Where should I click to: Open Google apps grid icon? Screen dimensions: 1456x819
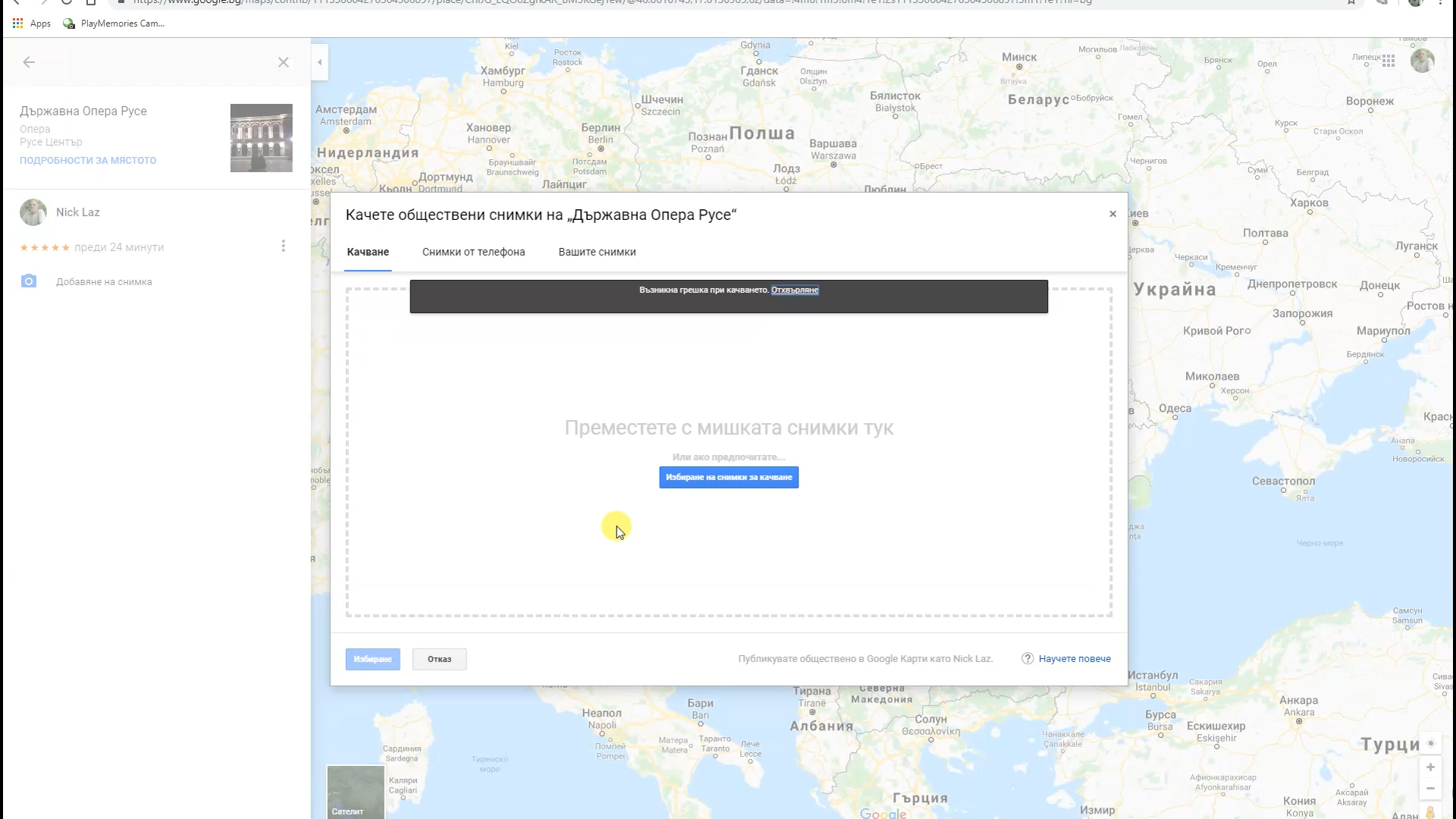coord(1389,61)
